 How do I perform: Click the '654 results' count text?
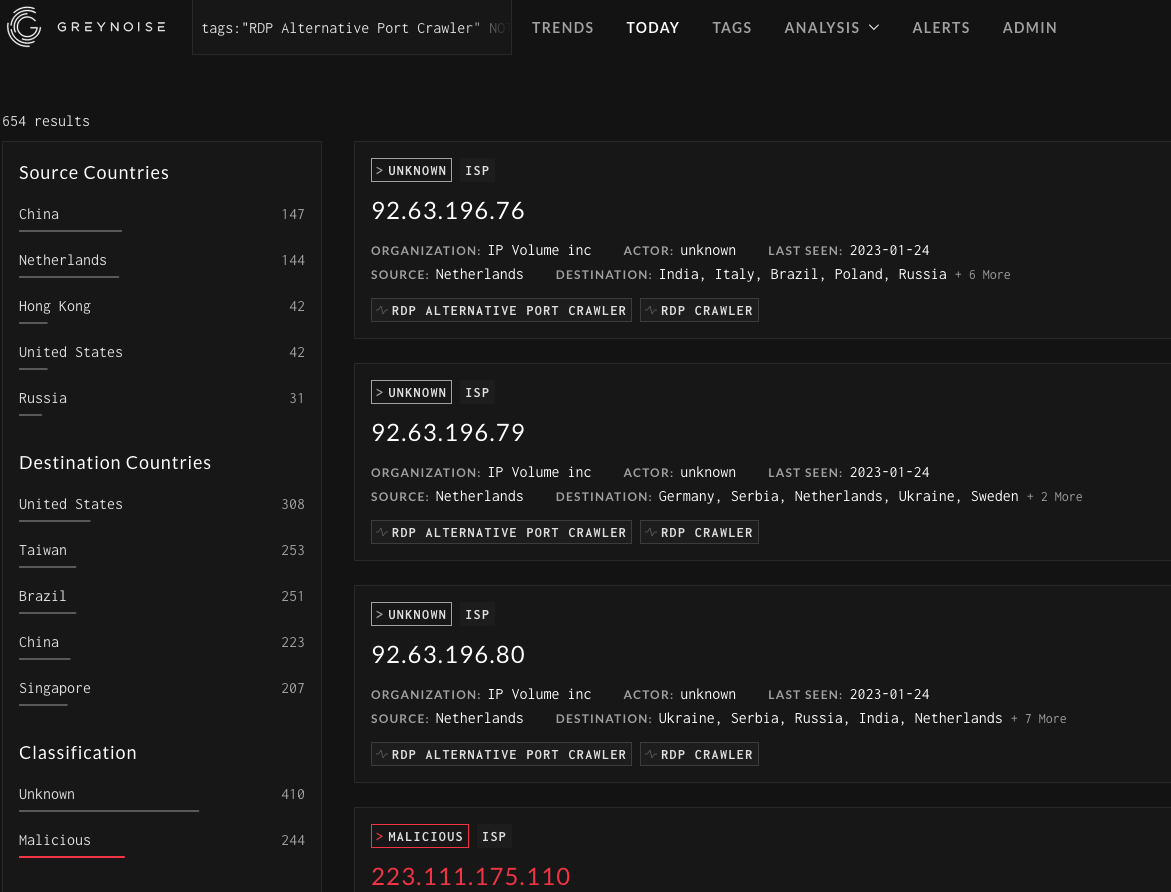pyautogui.click(x=46, y=121)
